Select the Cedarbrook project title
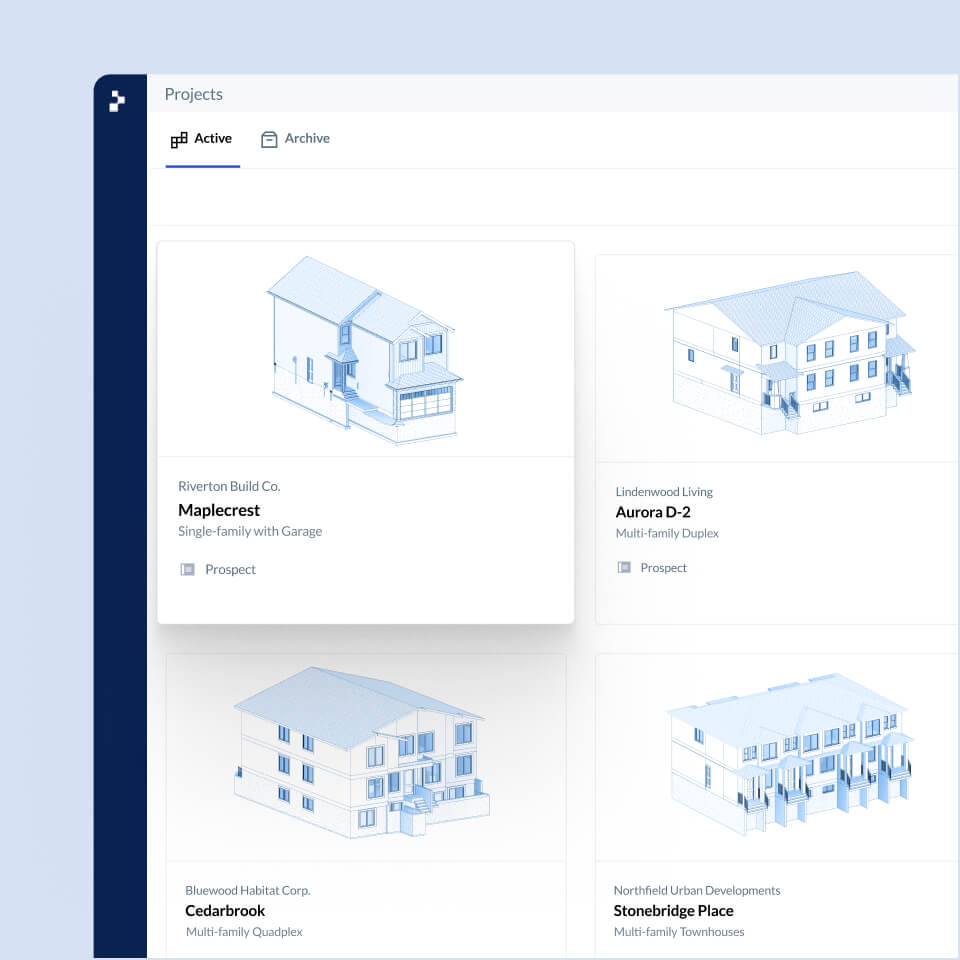The height and width of the screenshot is (960, 960). [x=225, y=910]
